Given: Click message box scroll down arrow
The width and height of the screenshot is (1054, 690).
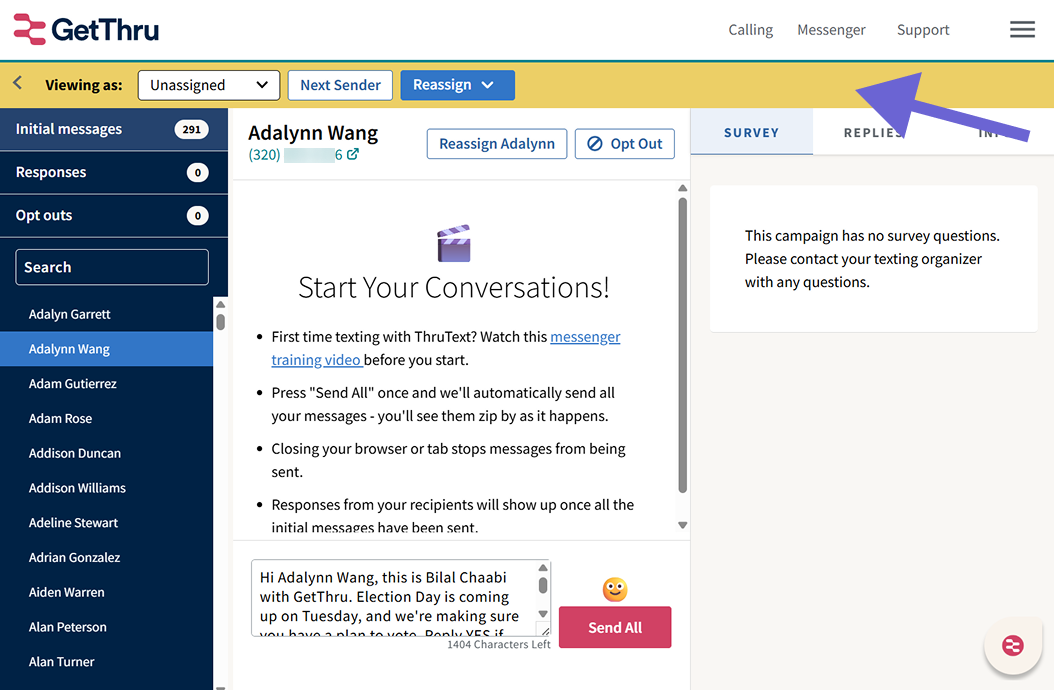Looking at the screenshot, I should pyautogui.click(x=543, y=613).
